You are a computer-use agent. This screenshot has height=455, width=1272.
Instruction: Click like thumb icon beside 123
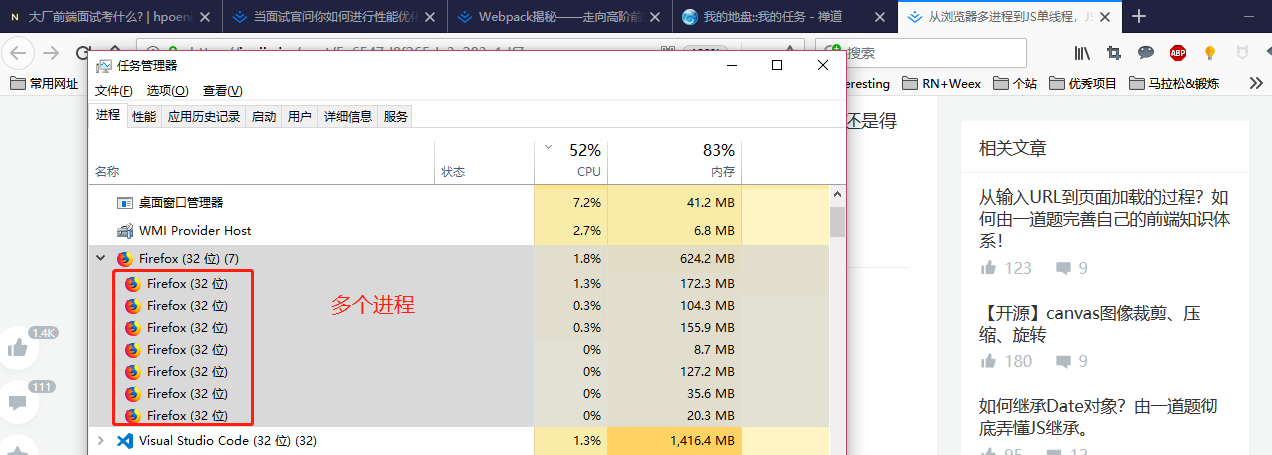(x=988, y=268)
